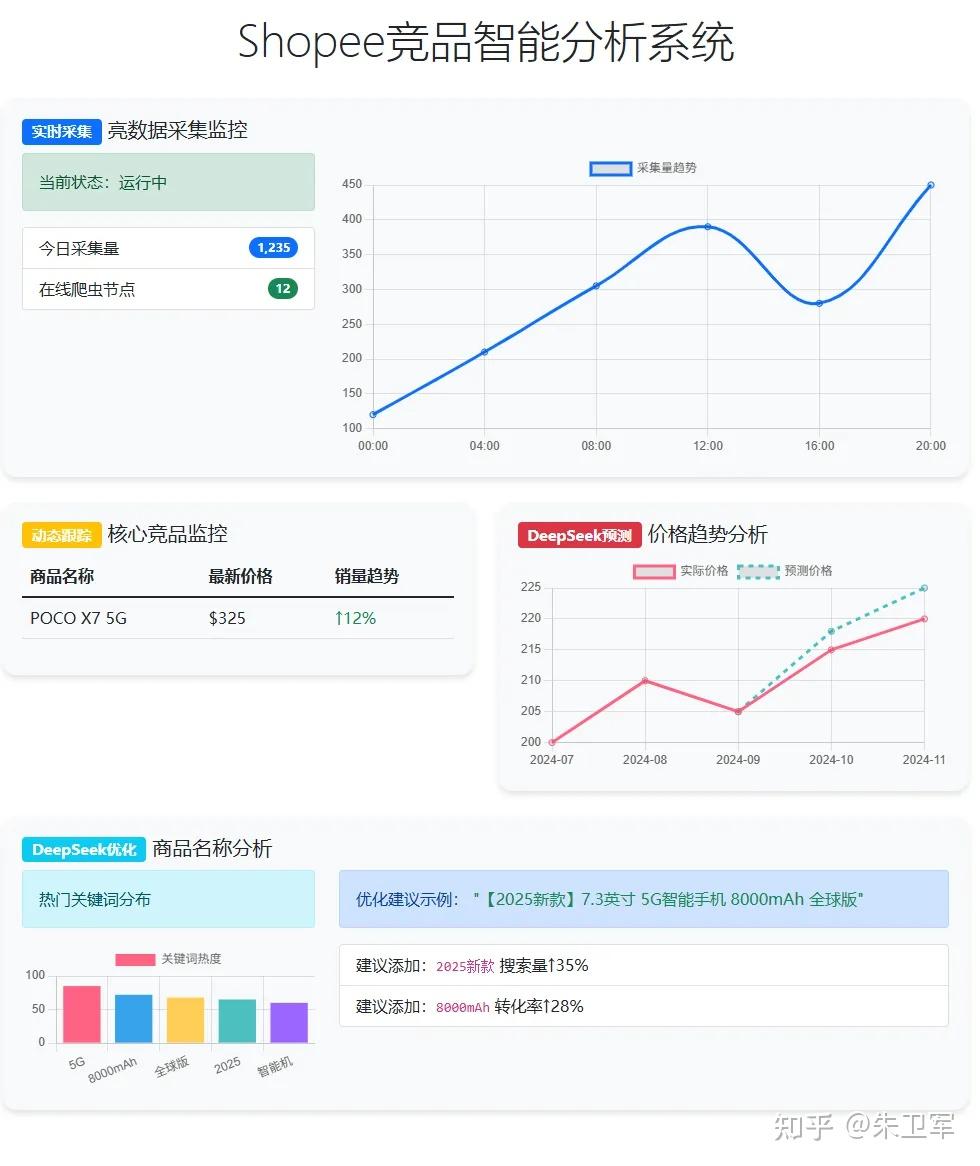Select the POCO X7 5G product cell
980x1166 pixels.
(x=78, y=618)
